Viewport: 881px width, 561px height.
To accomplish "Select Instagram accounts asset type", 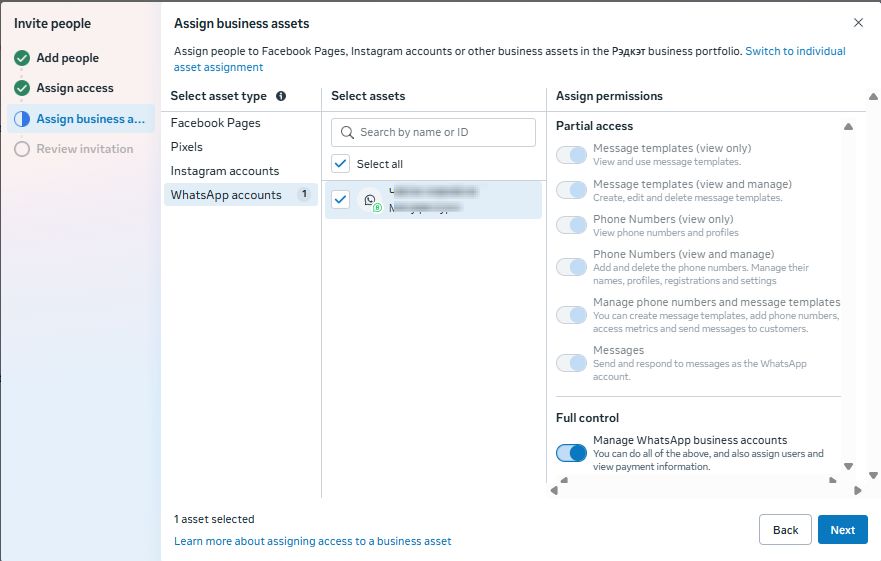I will 225,171.
